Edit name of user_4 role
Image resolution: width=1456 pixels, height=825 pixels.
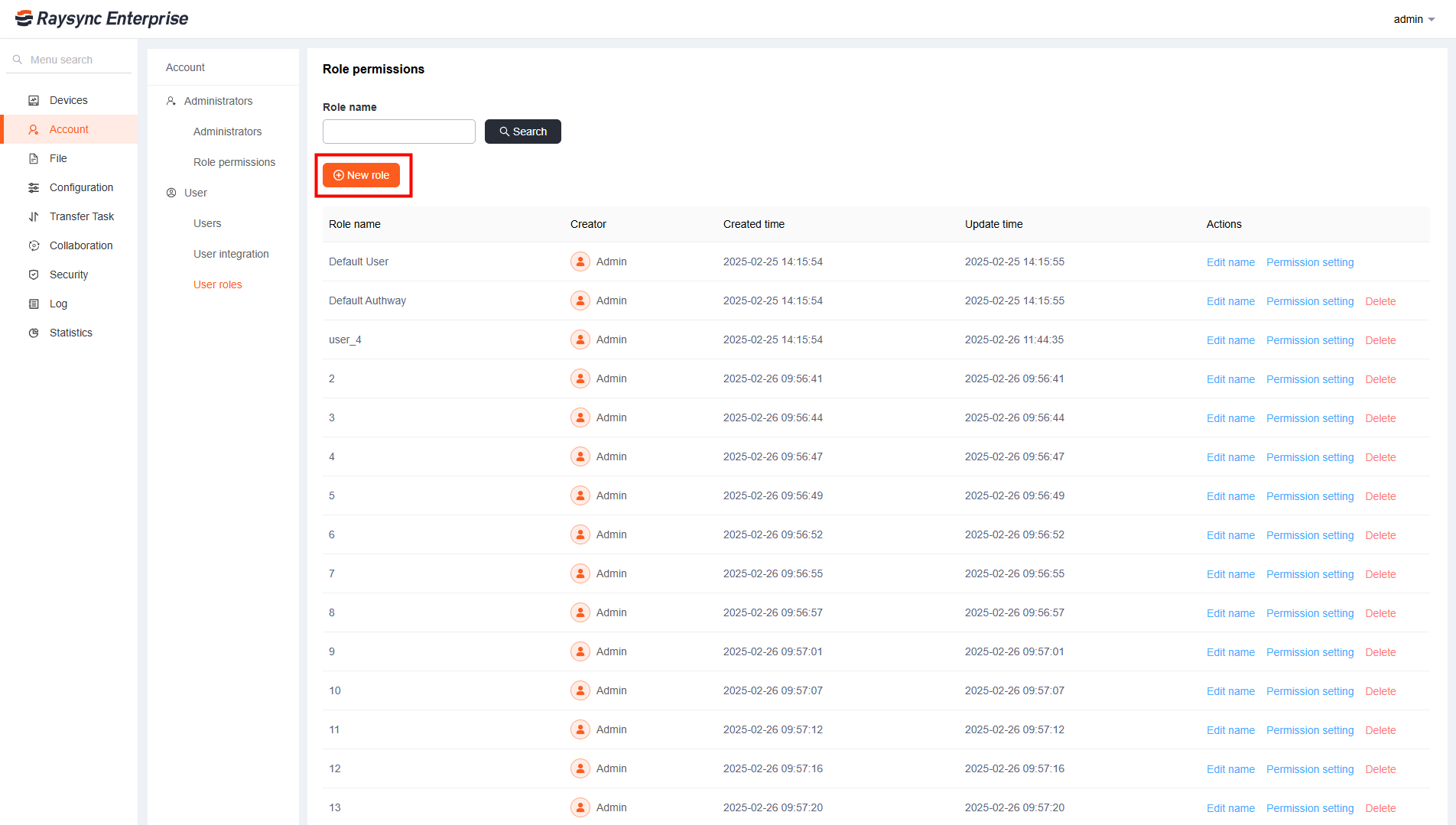click(x=1230, y=340)
